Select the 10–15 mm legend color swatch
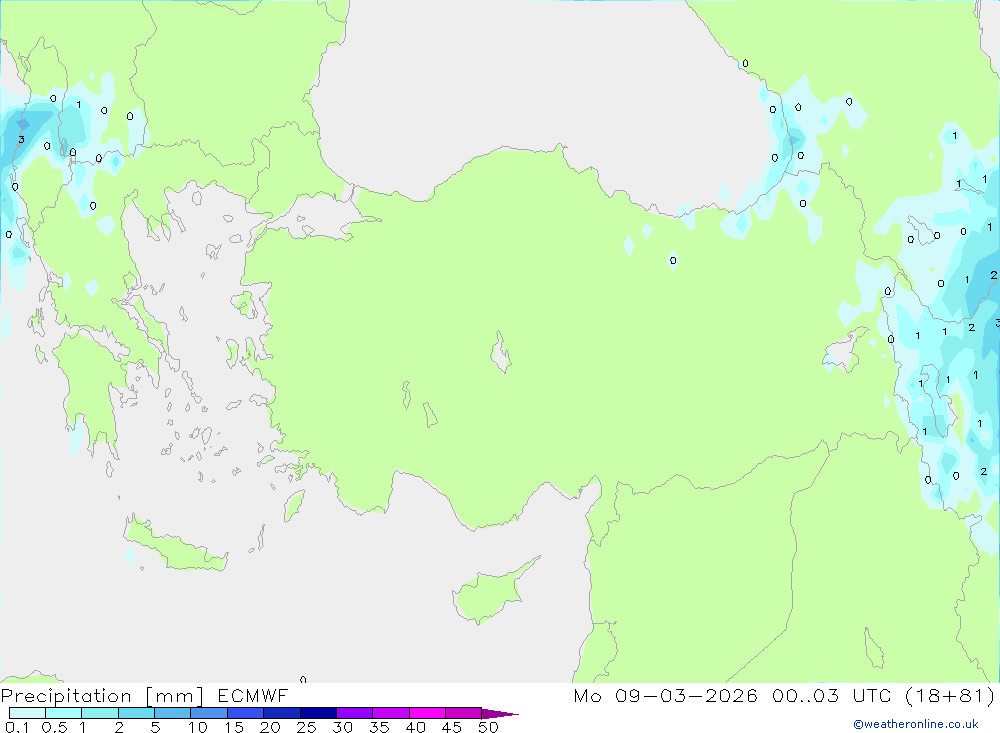Screen dimensions: 1000x733 (209, 713)
